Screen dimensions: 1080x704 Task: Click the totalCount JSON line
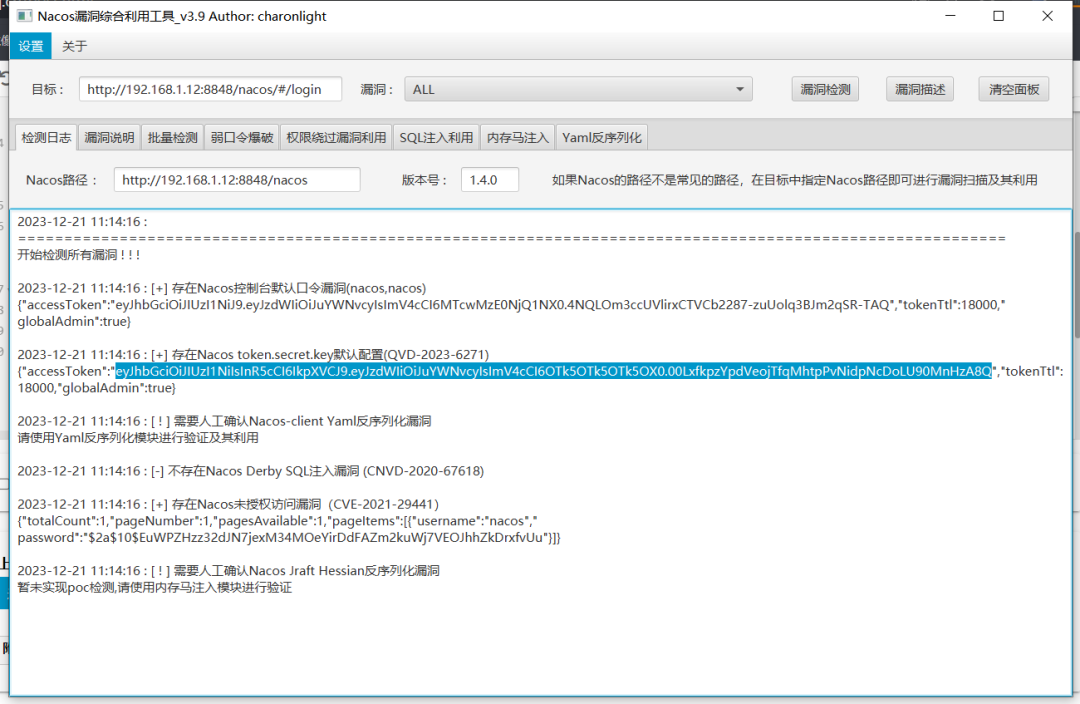(278, 521)
